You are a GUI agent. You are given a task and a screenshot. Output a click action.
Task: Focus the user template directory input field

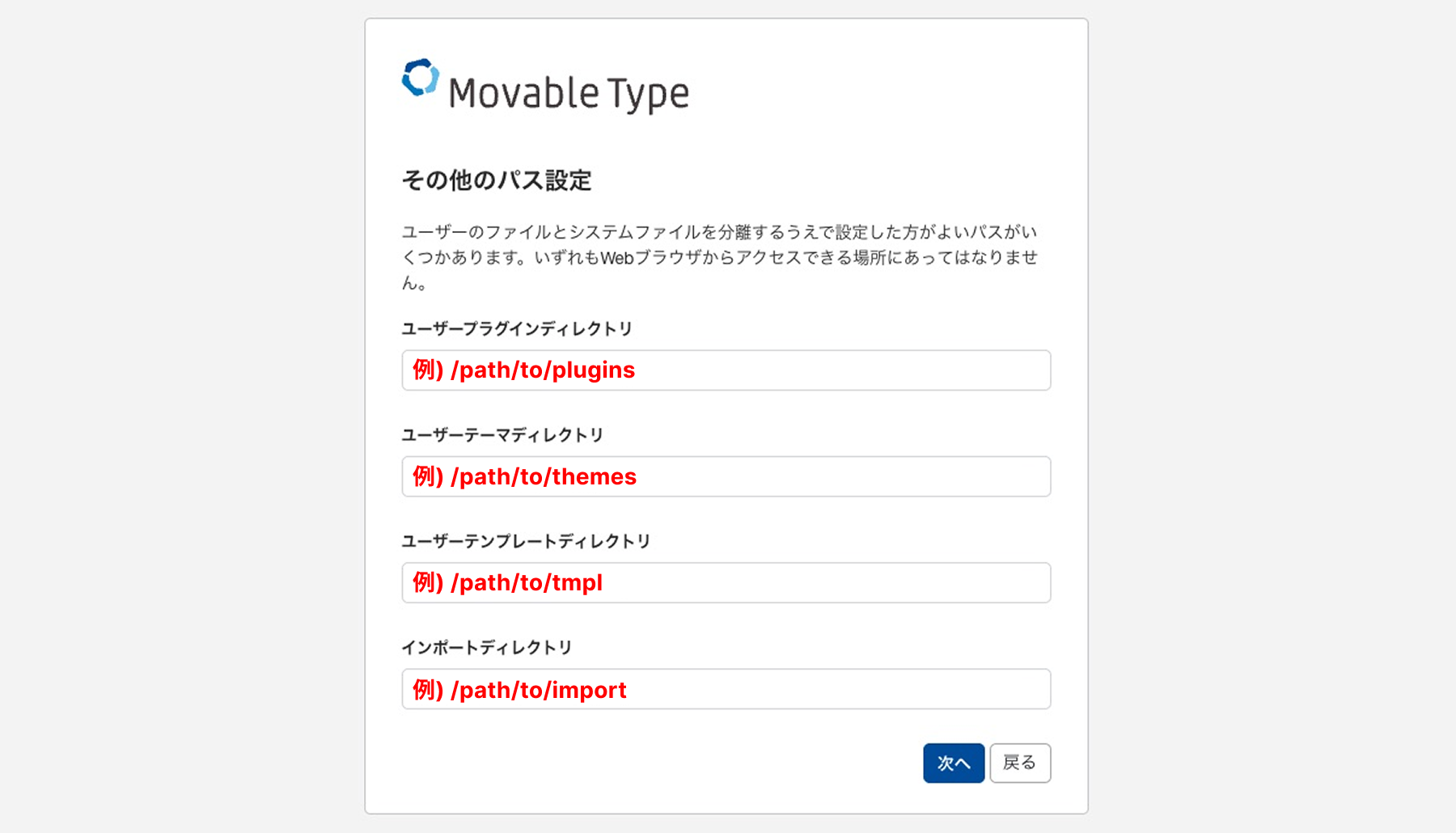[x=825, y=583]
